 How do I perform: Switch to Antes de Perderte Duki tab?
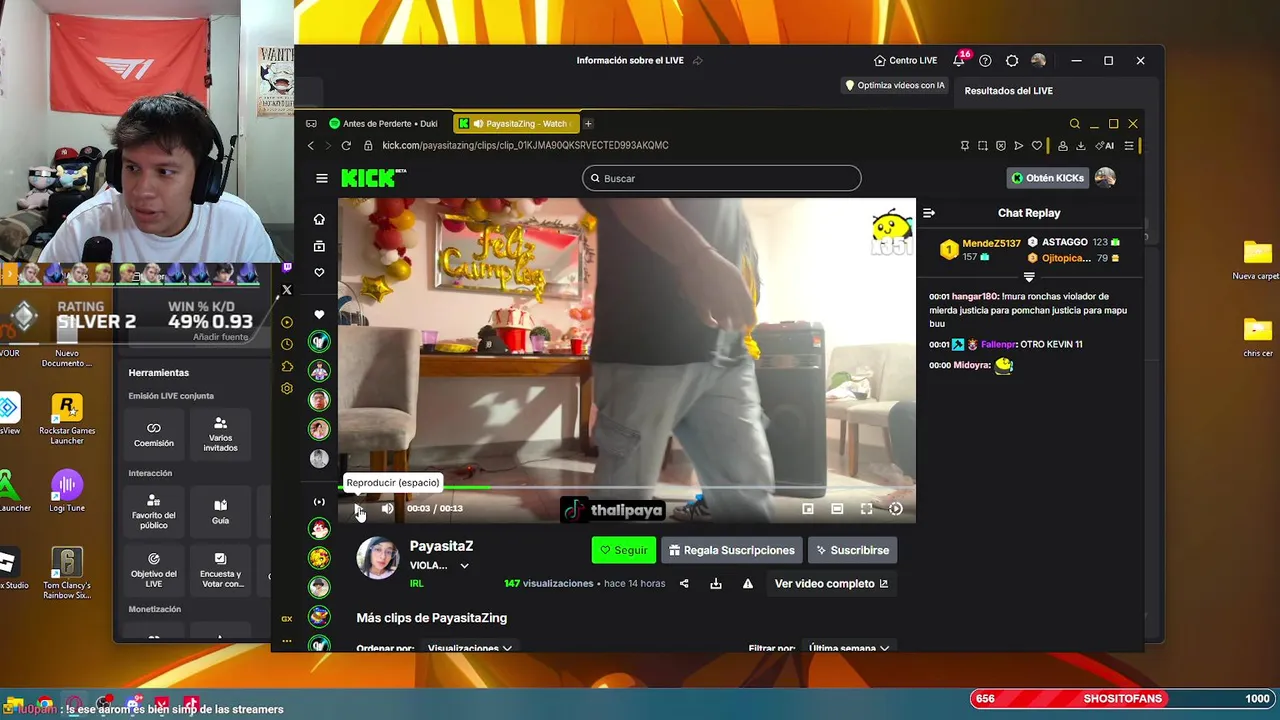pyautogui.click(x=385, y=124)
